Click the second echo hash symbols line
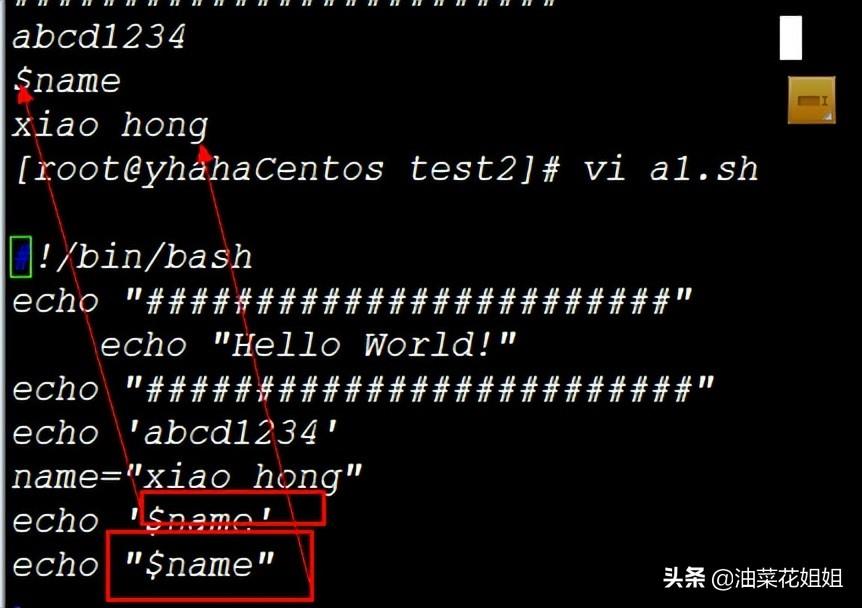This screenshot has width=862, height=608. pyautogui.click(x=363, y=389)
